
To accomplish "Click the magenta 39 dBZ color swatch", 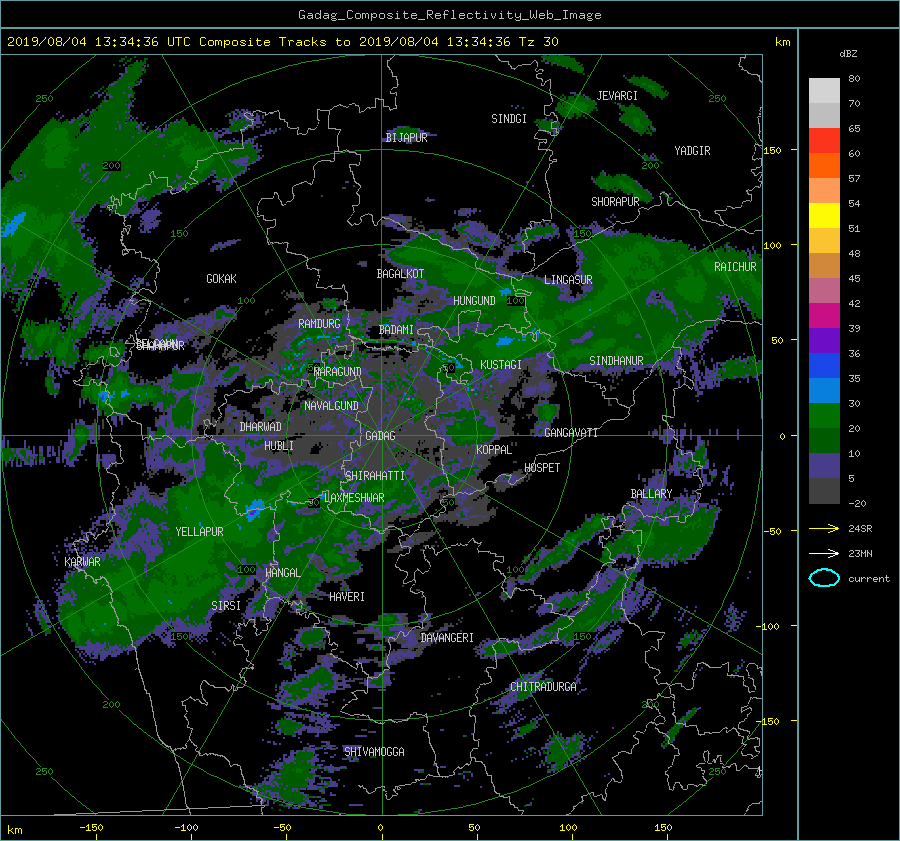I will click(x=824, y=316).
